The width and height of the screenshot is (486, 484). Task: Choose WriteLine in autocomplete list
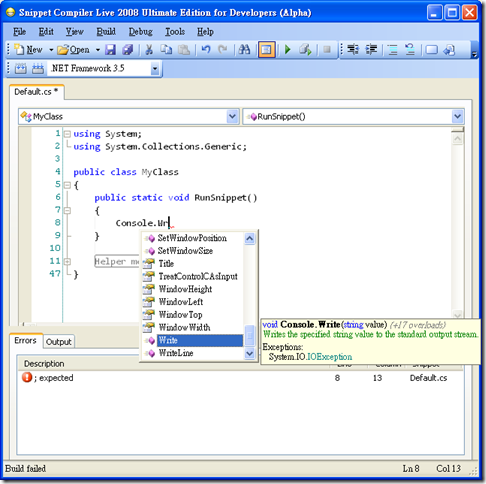tap(193, 353)
